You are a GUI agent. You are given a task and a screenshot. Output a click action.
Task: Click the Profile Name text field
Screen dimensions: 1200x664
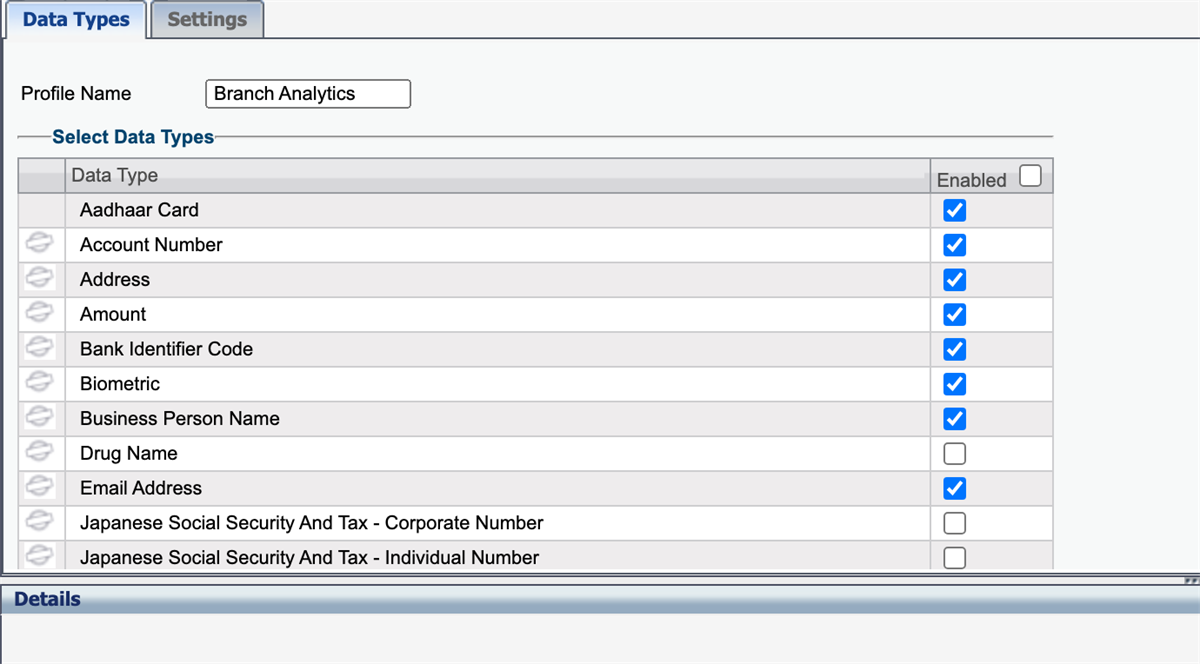(307, 94)
